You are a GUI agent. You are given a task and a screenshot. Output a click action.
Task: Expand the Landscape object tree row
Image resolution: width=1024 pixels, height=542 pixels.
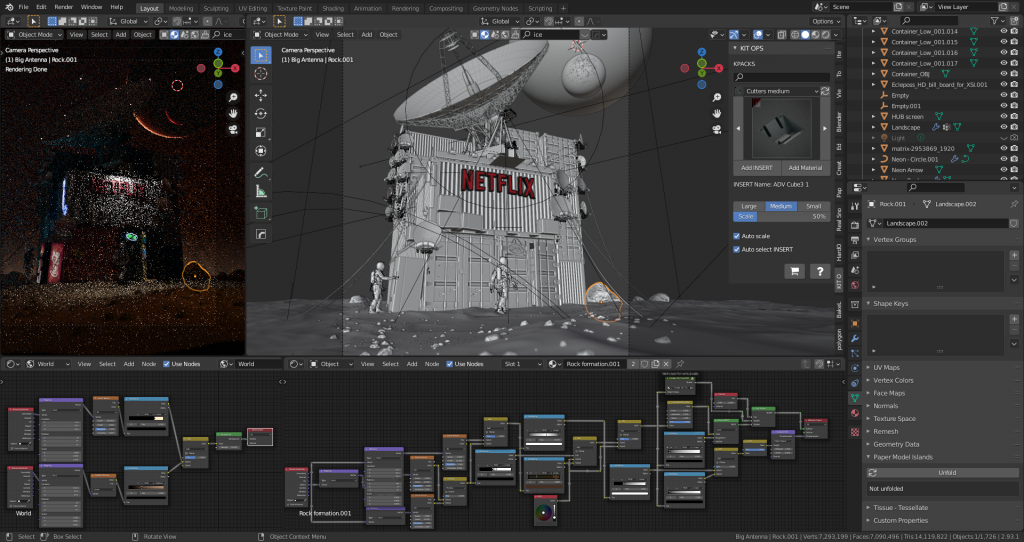point(874,127)
